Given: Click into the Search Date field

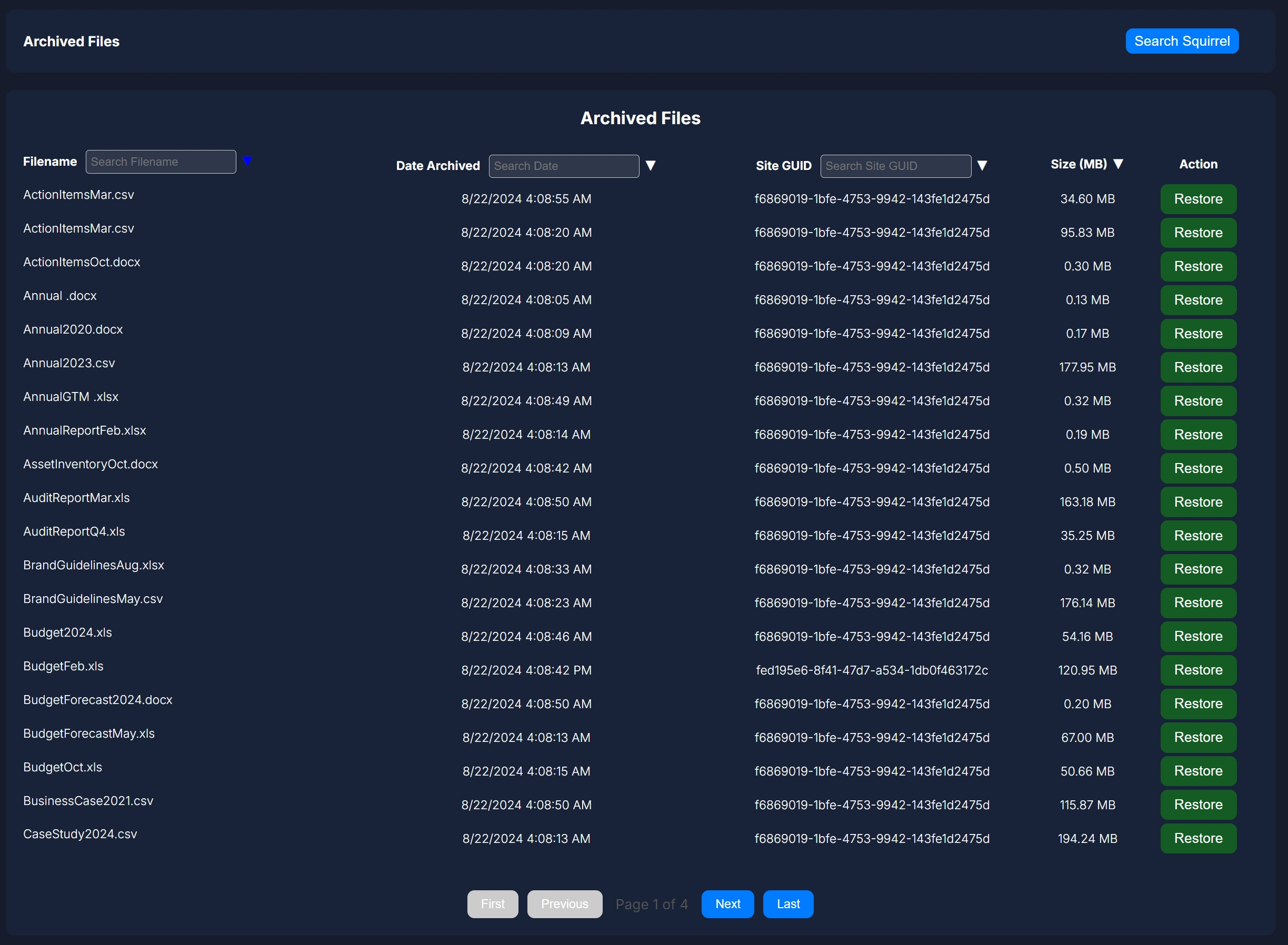Looking at the screenshot, I should [564, 166].
